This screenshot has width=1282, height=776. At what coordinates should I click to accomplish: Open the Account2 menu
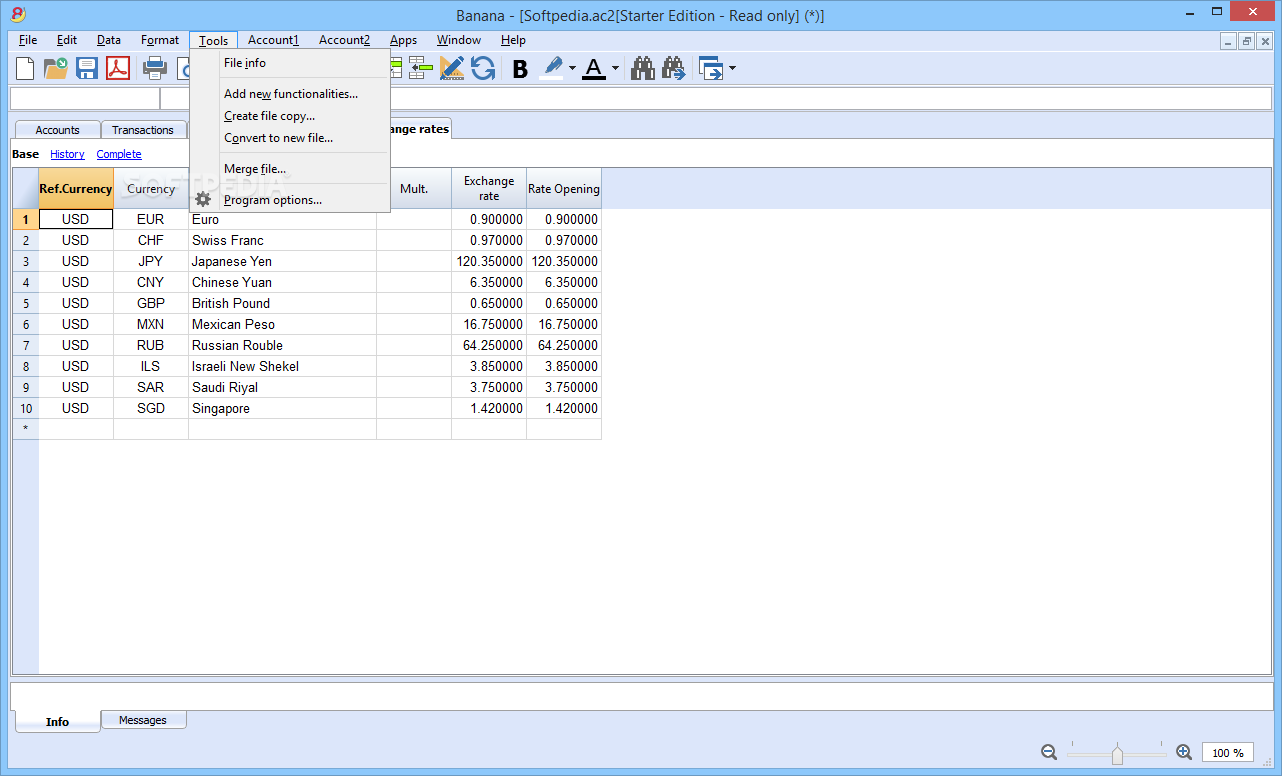click(344, 40)
